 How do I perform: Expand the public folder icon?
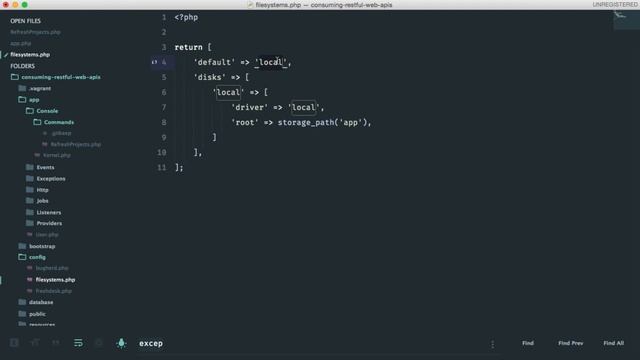(x=22, y=314)
